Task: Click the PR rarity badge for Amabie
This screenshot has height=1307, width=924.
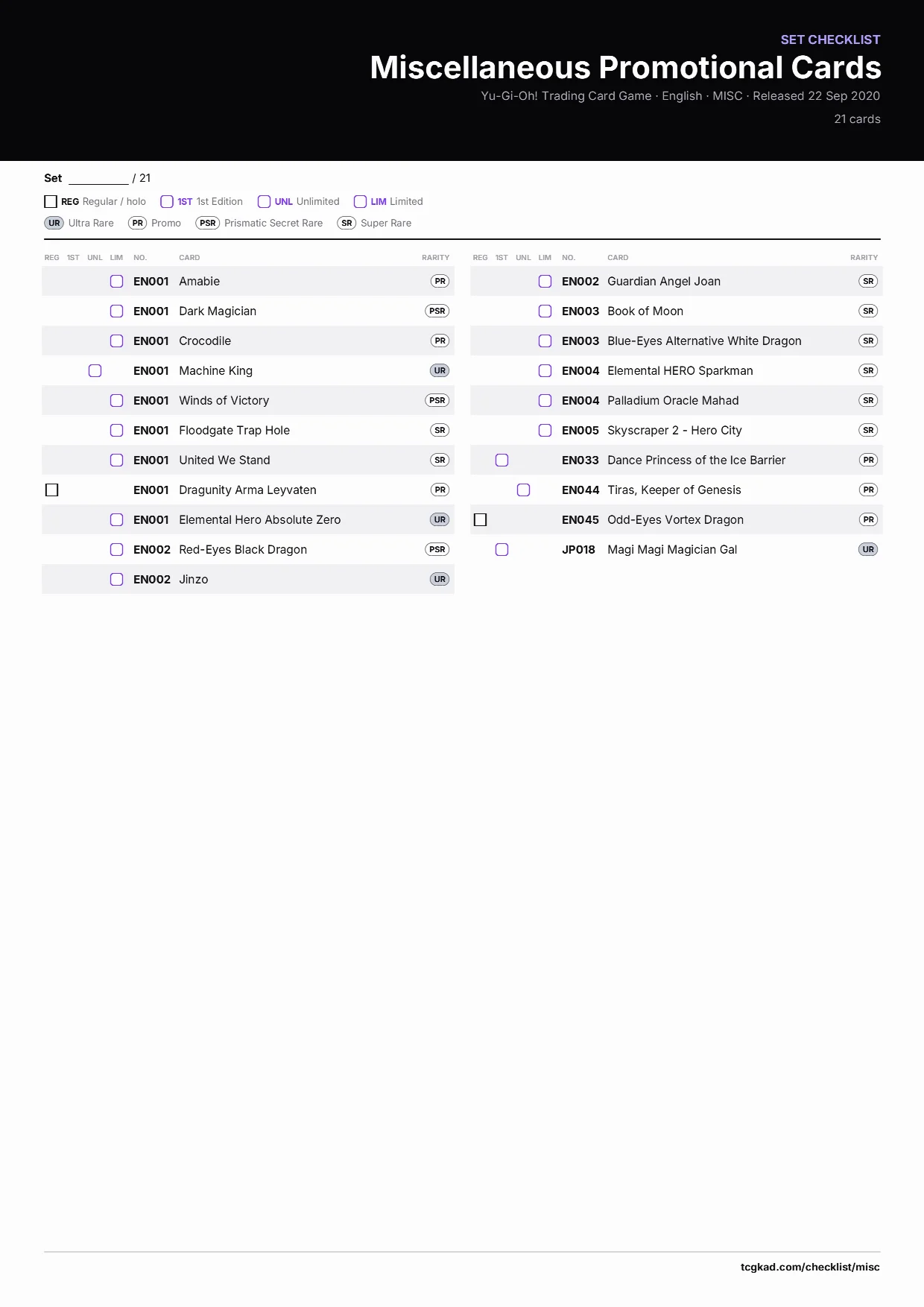Action: pos(440,281)
